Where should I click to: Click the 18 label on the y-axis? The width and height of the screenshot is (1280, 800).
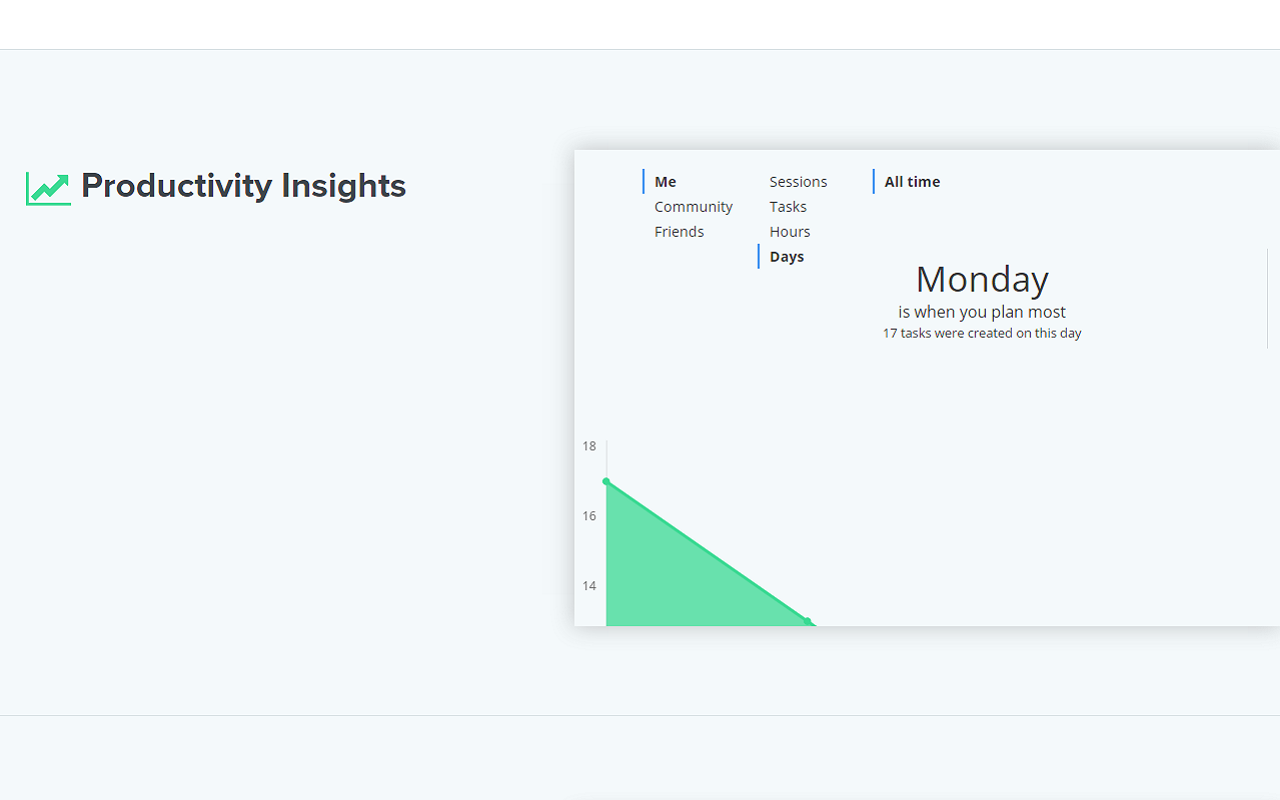tap(589, 446)
